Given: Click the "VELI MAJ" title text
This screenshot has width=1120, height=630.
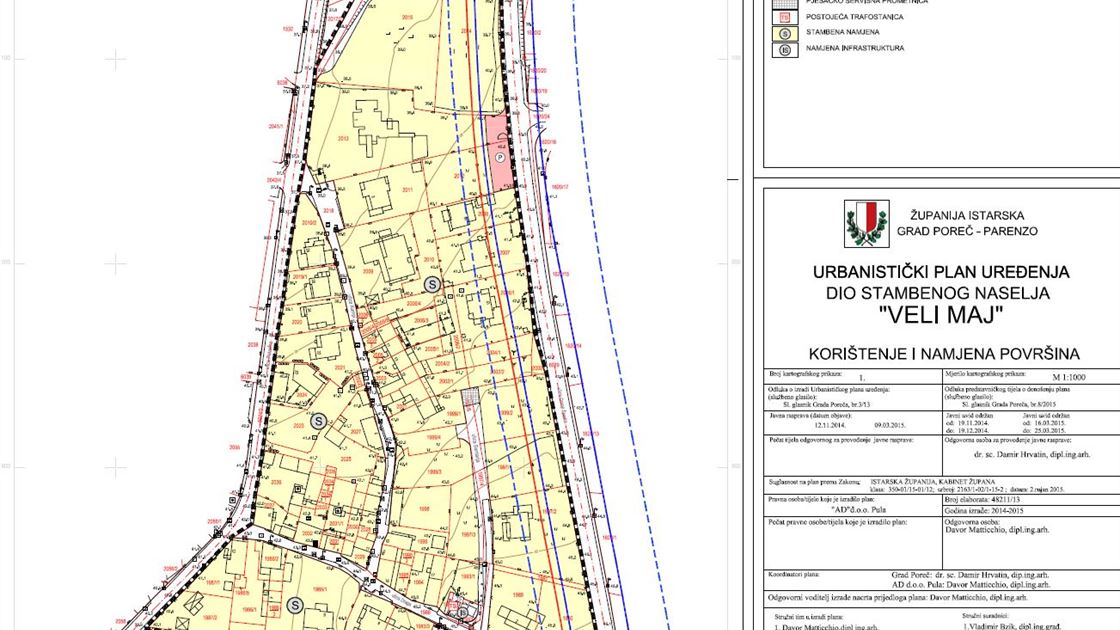Looking at the screenshot, I should tap(939, 315).
